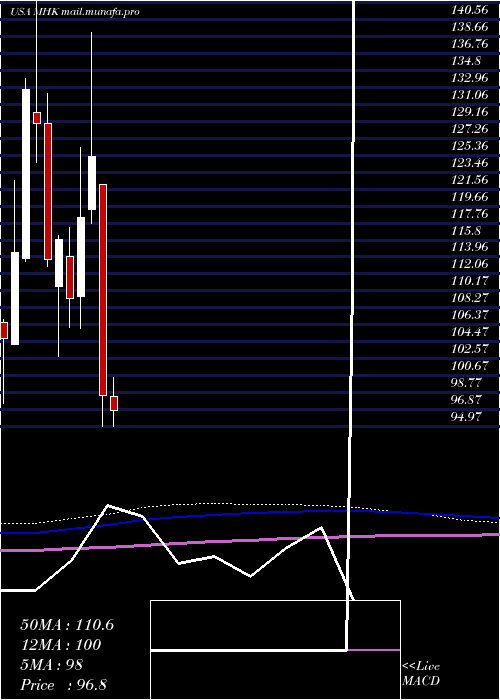Viewport: 500px width, 700px height.
Task: Select the 132.96 price axis label
Action: click(469, 78)
